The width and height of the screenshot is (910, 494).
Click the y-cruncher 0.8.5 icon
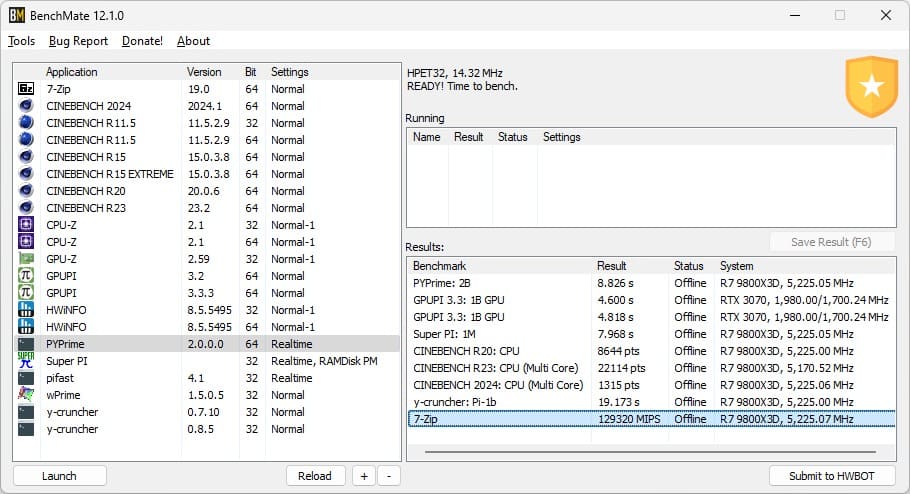(x=26, y=429)
